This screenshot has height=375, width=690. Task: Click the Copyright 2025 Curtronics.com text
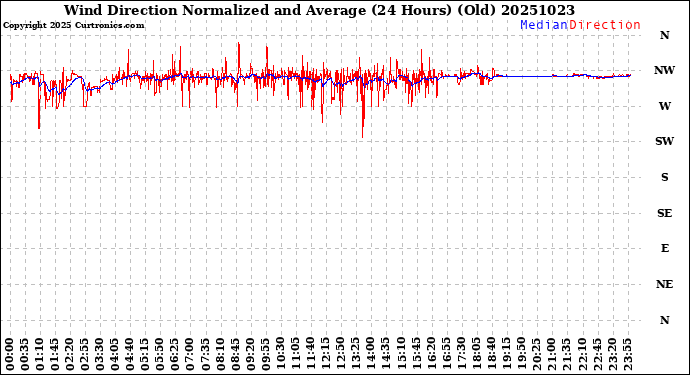(x=73, y=26)
